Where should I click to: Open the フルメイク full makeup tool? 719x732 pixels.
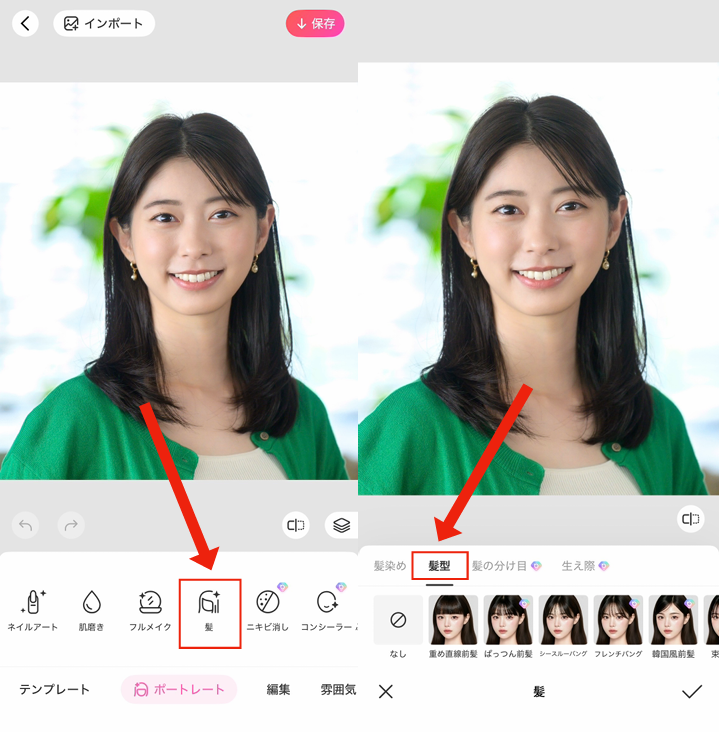click(x=150, y=611)
